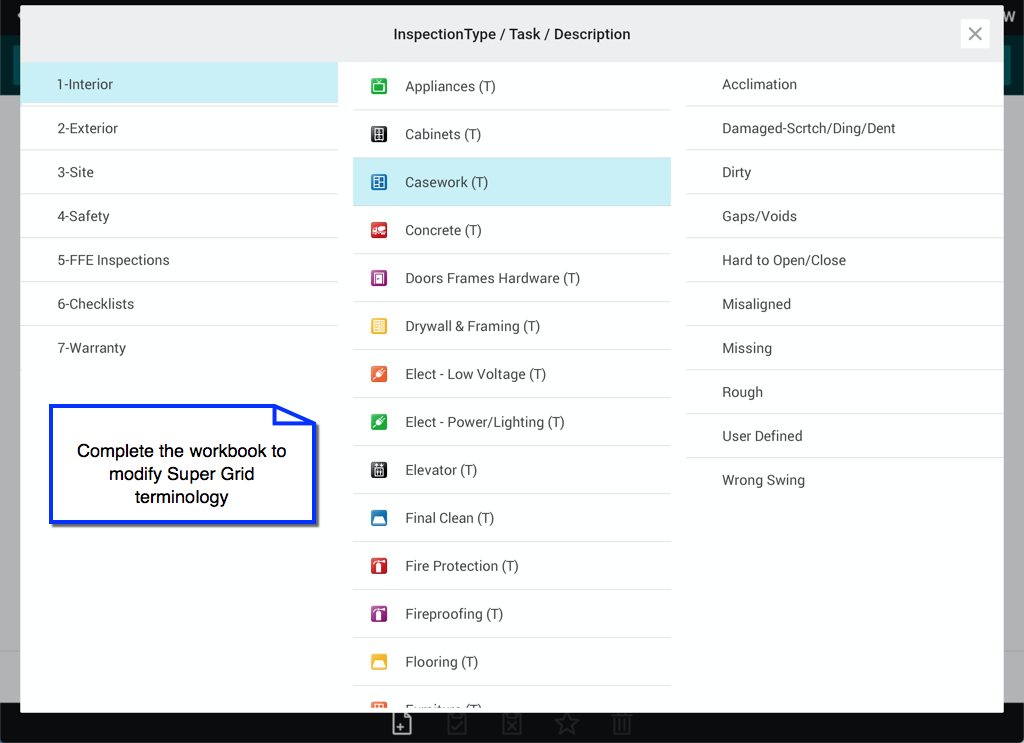The width and height of the screenshot is (1024, 743).
Task: Click the Concrete task icon
Action: tap(379, 230)
